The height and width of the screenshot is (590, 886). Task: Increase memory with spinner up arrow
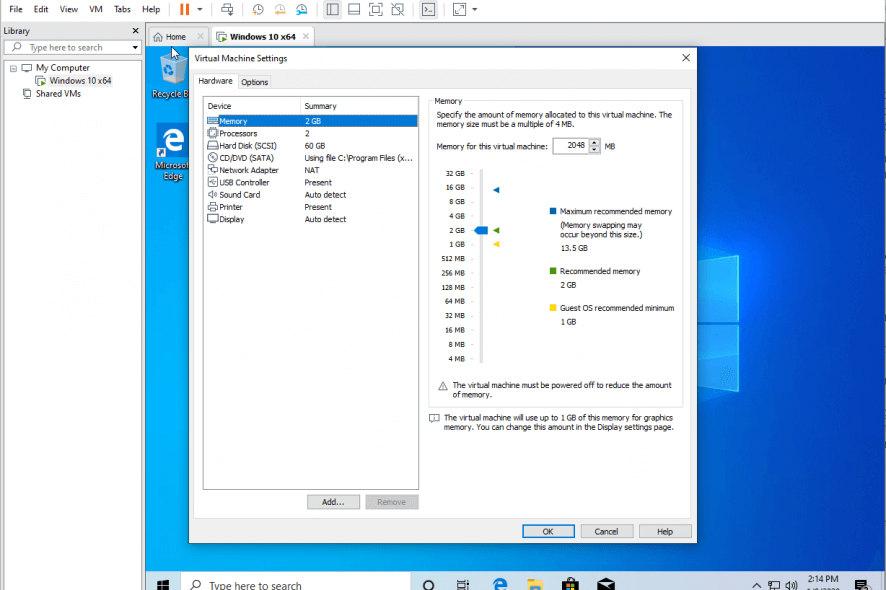click(594, 142)
